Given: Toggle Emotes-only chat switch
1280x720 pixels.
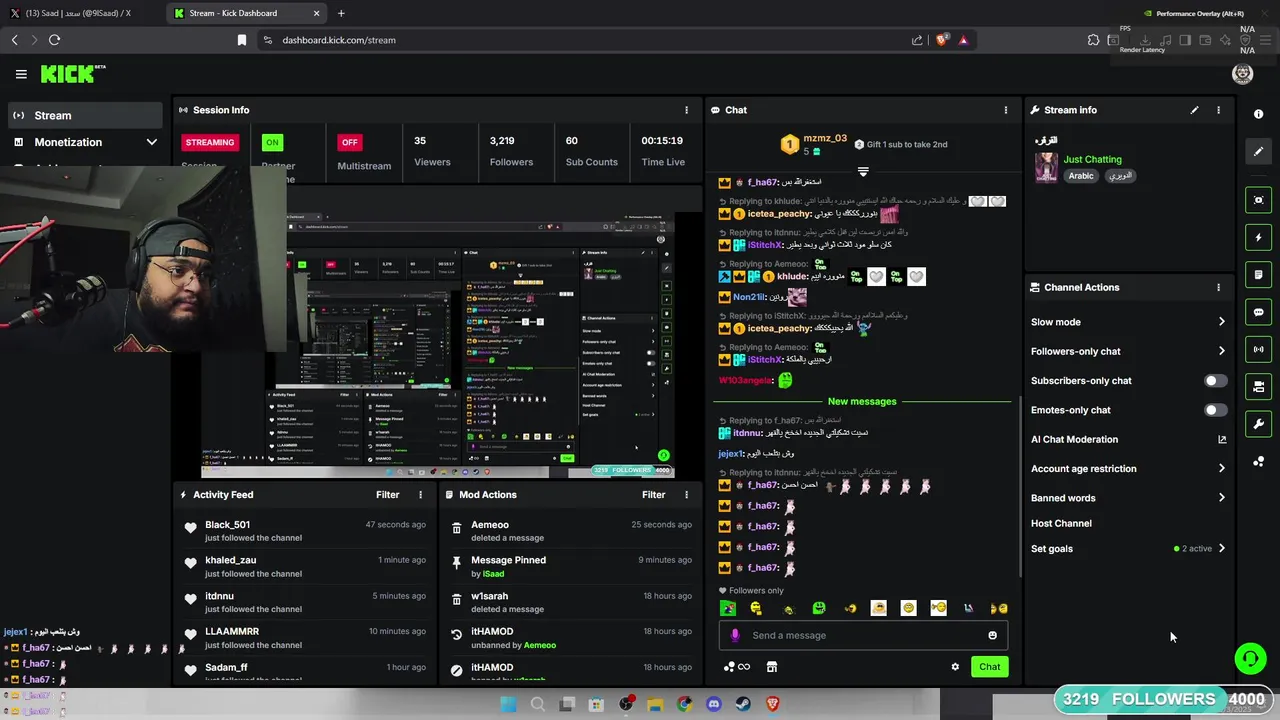Looking at the screenshot, I should point(1215,410).
